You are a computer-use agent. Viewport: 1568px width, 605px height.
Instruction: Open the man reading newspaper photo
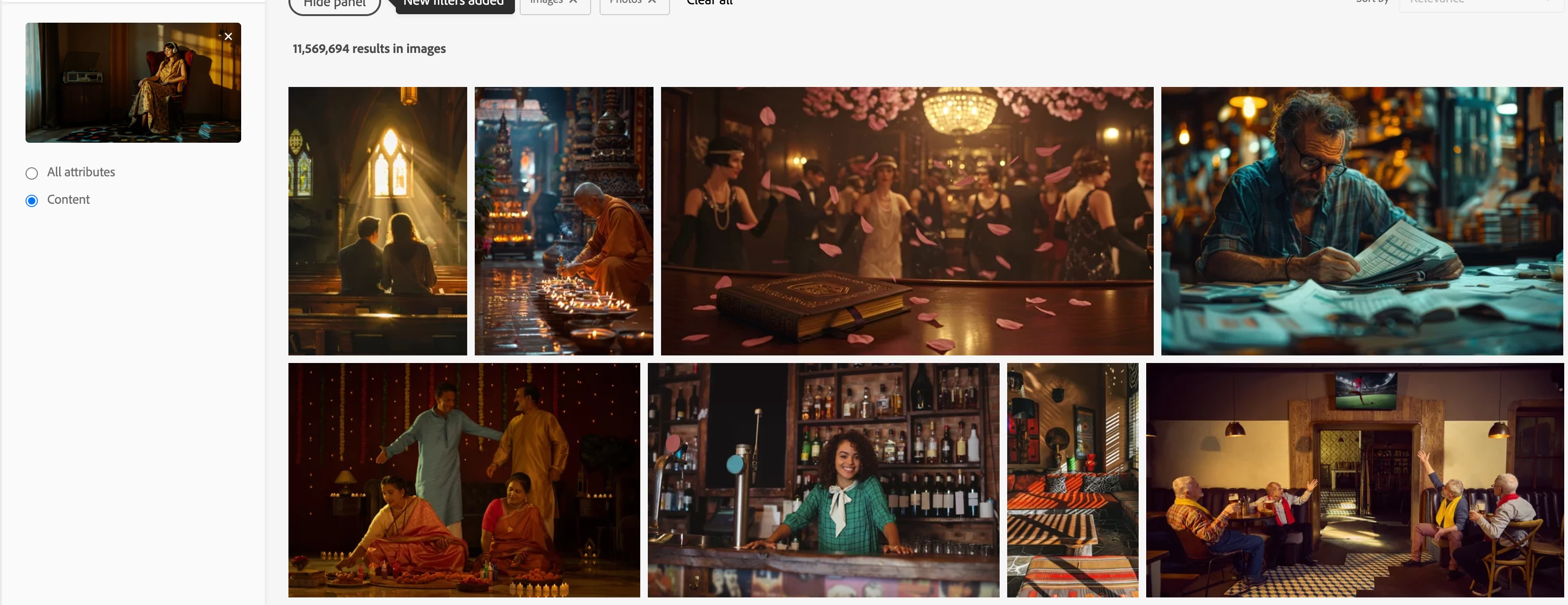[x=1361, y=221]
